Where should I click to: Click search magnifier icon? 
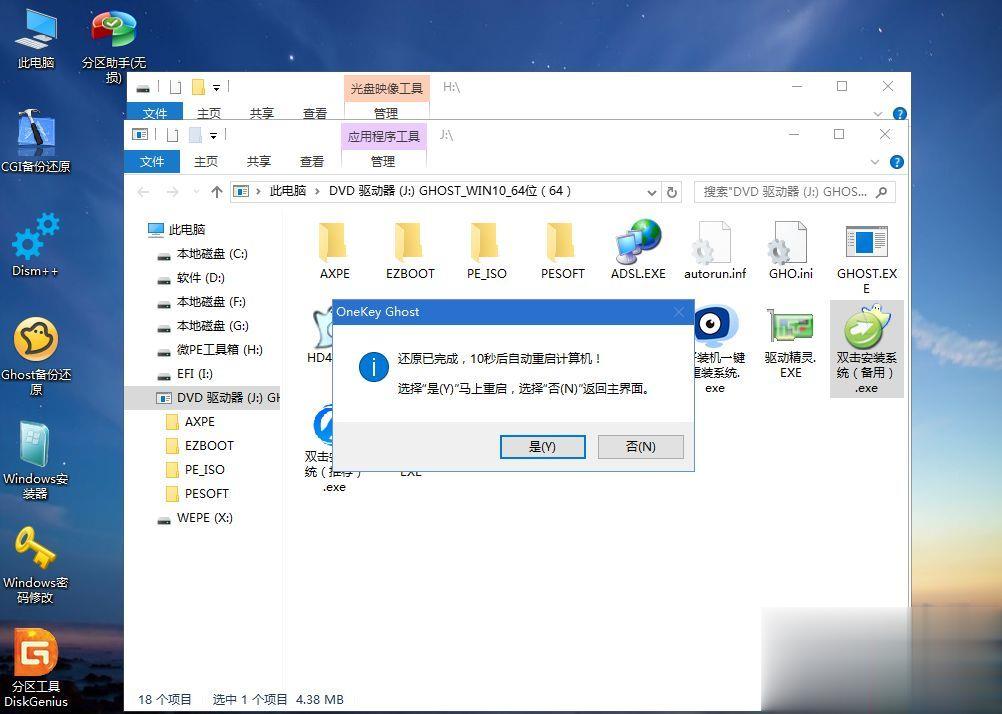click(x=881, y=192)
